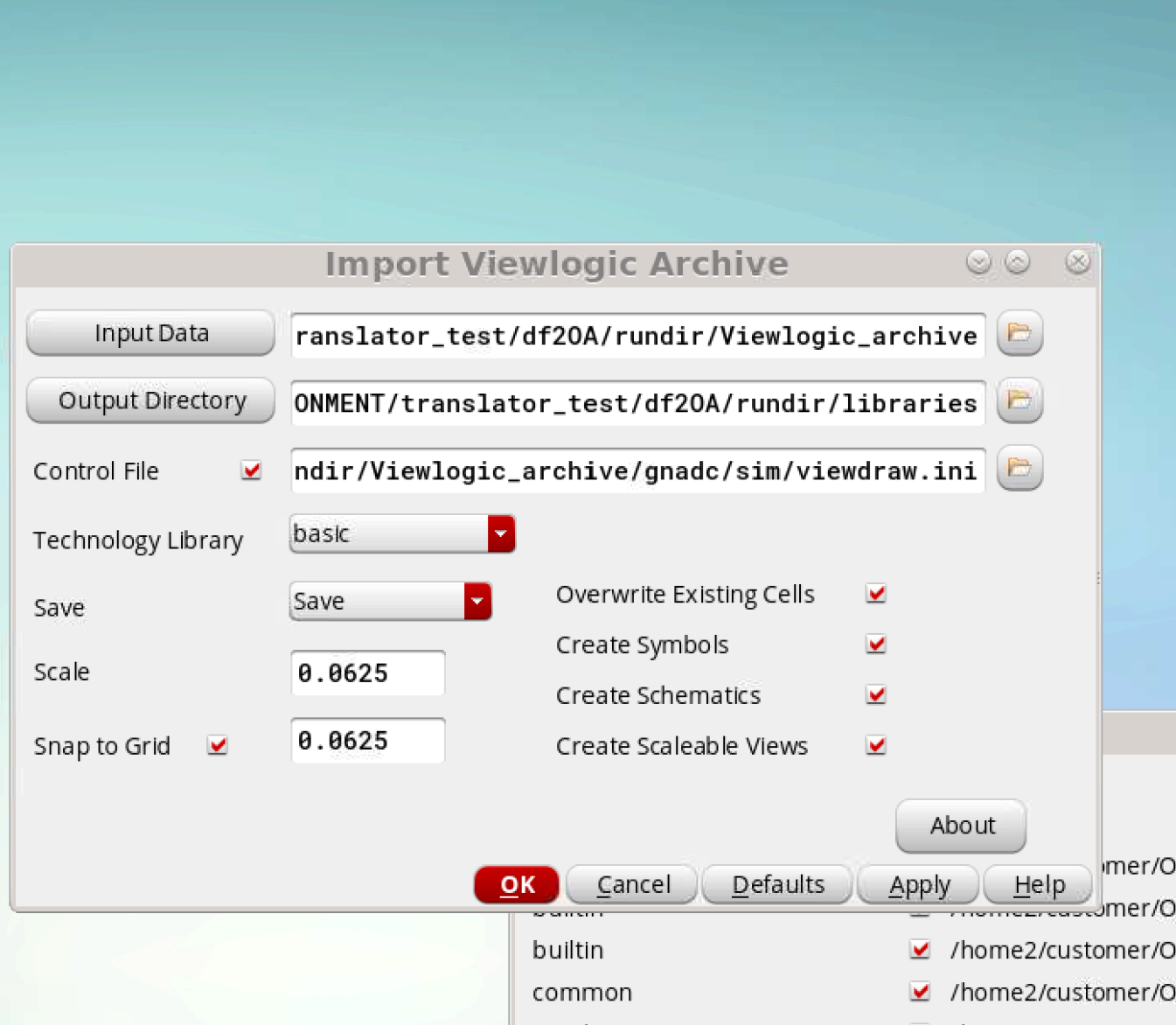Open Help for the import dialog
This screenshot has height=1025, width=1176.
click(x=1038, y=885)
